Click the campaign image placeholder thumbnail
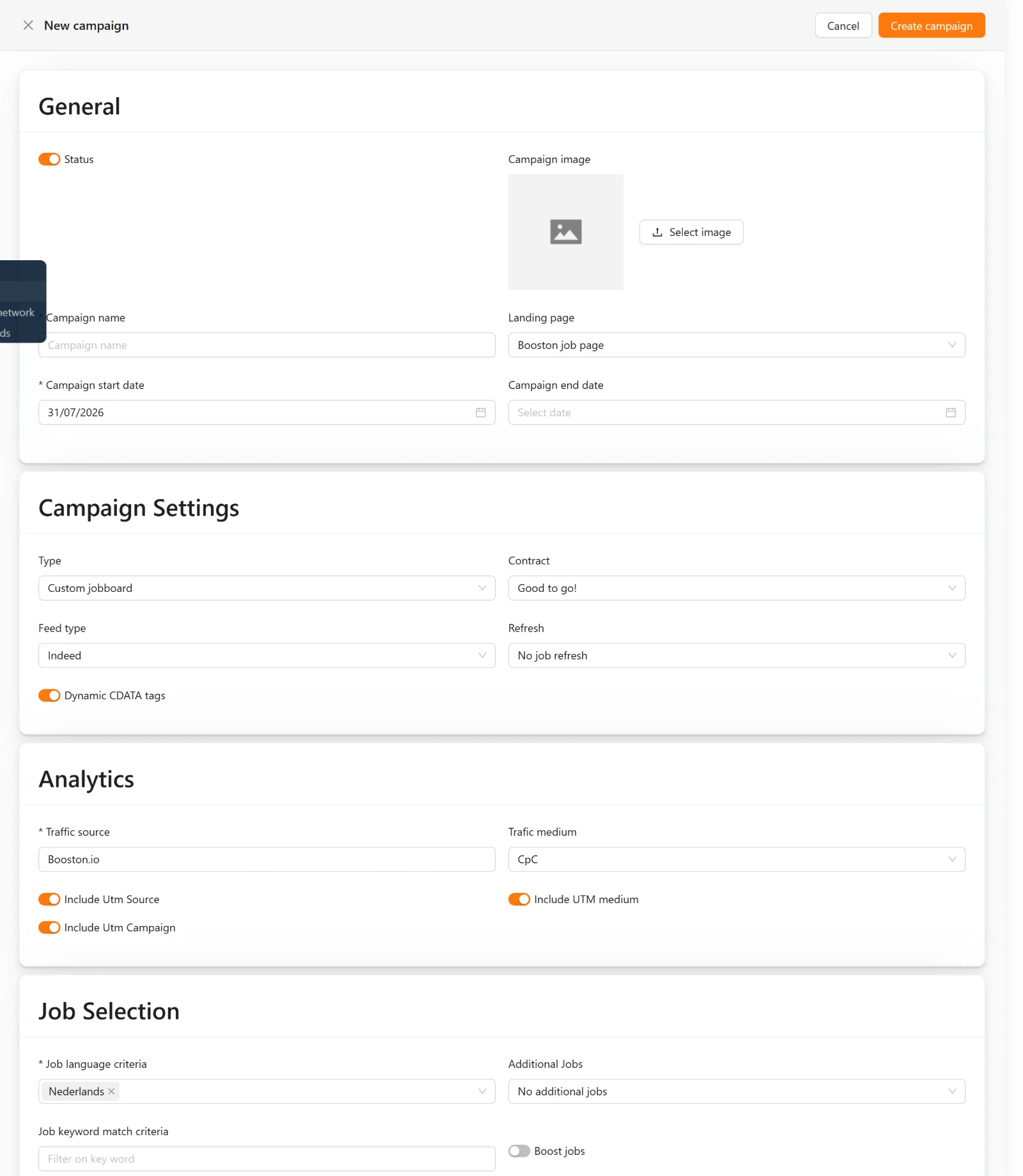This screenshot has width=1023, height=1176. click(x=566, y=232)
